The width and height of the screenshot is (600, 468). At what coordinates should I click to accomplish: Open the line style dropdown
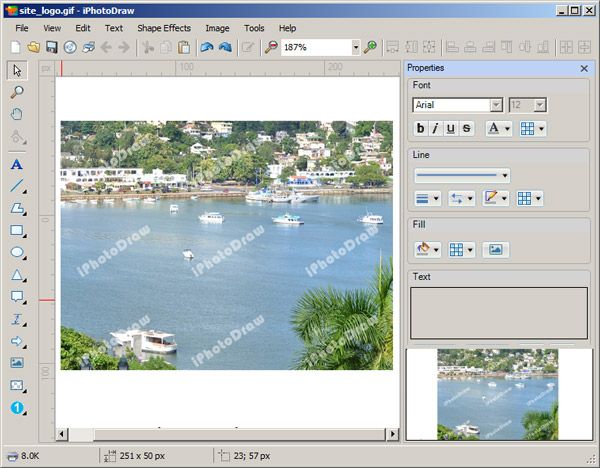point(462,175)
